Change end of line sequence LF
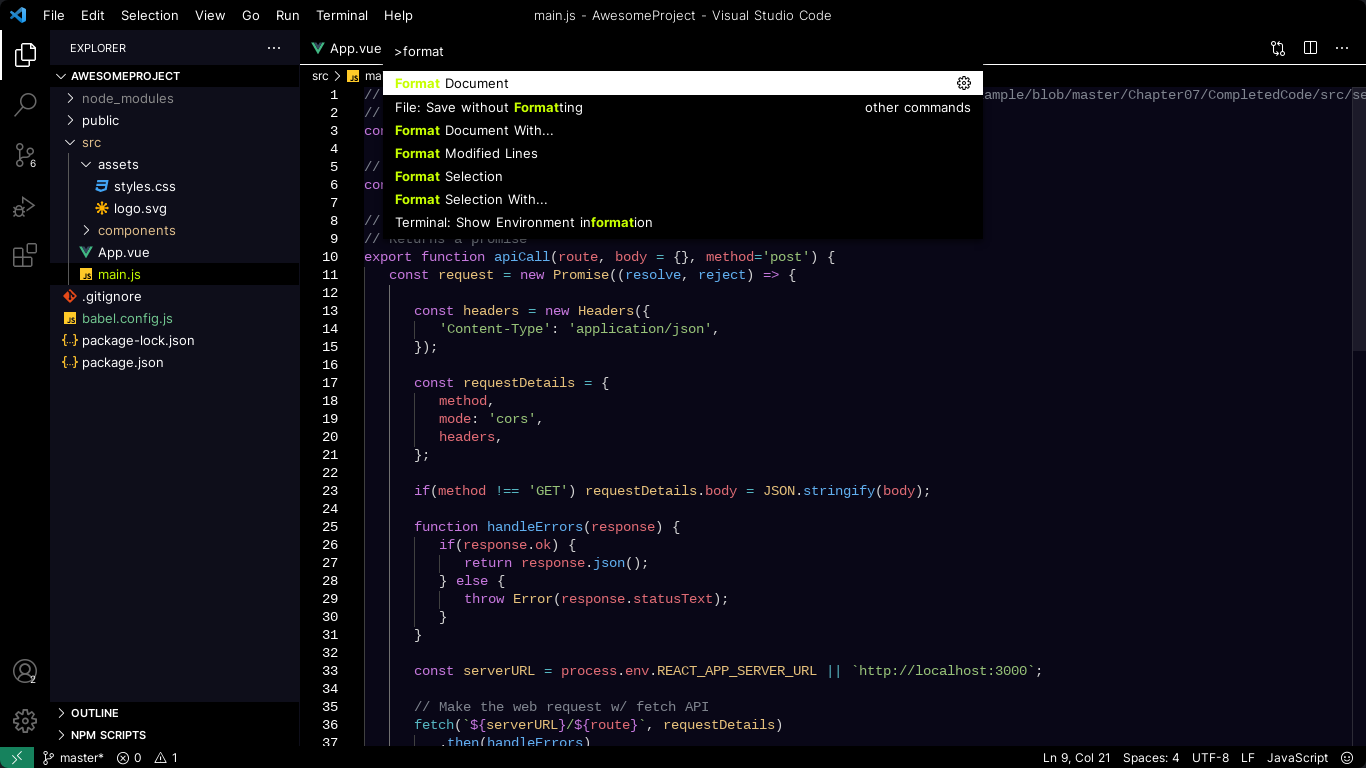This screenshot has height=768, width=1366. point(1248,758)
